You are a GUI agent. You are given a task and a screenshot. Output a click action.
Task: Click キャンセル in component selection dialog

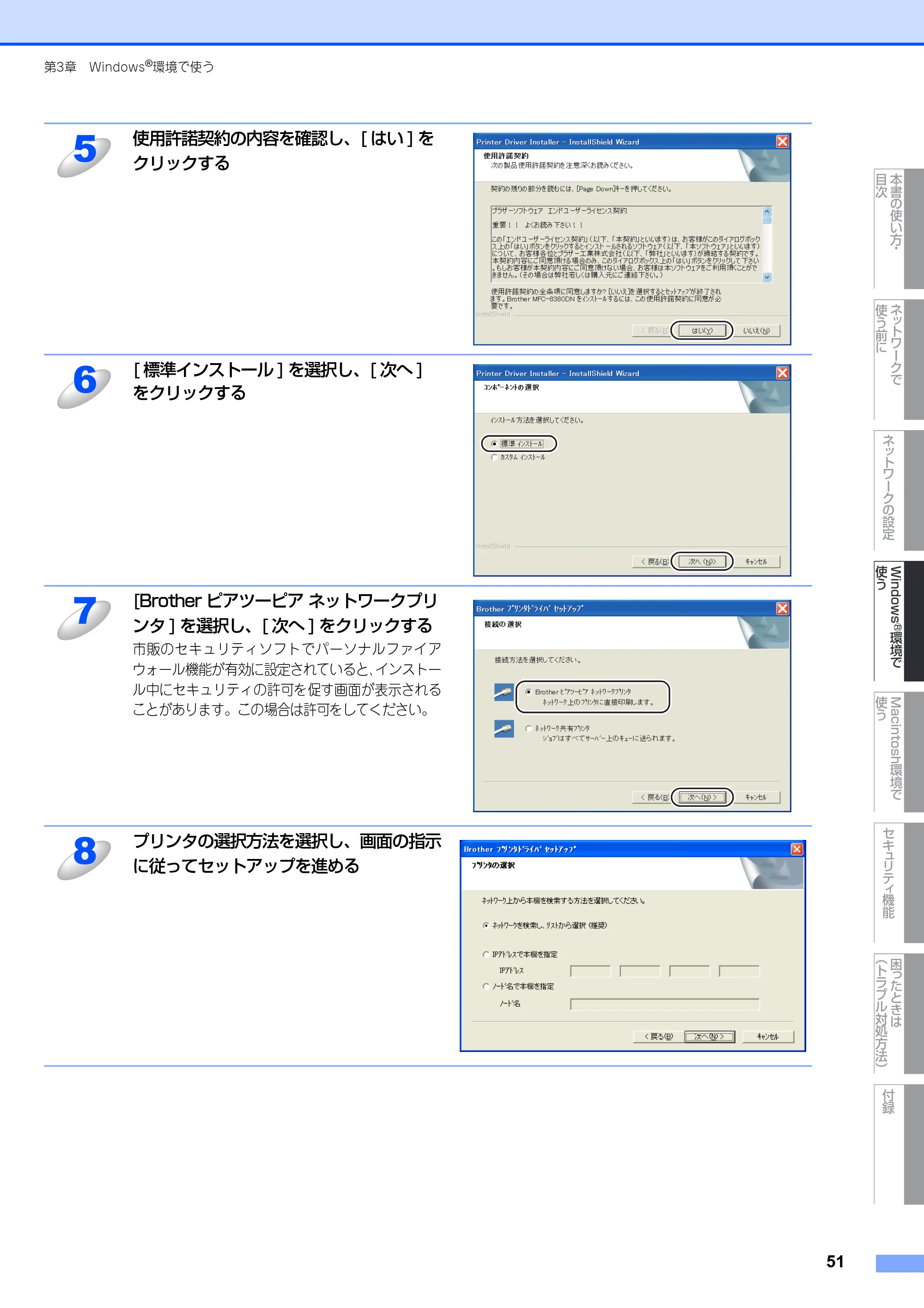(x=756, y=562)
